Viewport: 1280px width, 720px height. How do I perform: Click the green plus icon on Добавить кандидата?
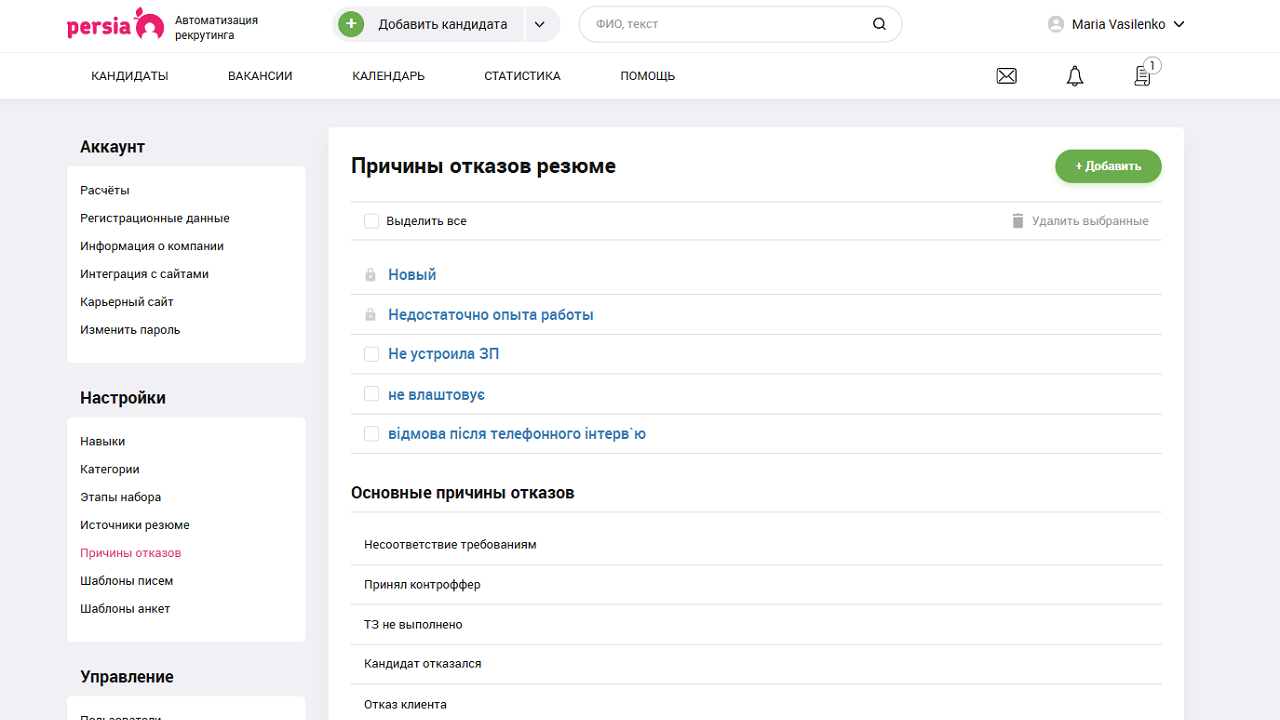click(x=350, y=23)
